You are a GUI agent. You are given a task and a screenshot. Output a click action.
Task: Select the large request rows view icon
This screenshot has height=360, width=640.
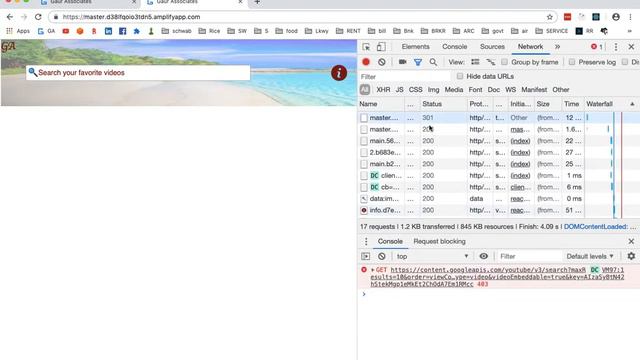click(x=475, y=62)
